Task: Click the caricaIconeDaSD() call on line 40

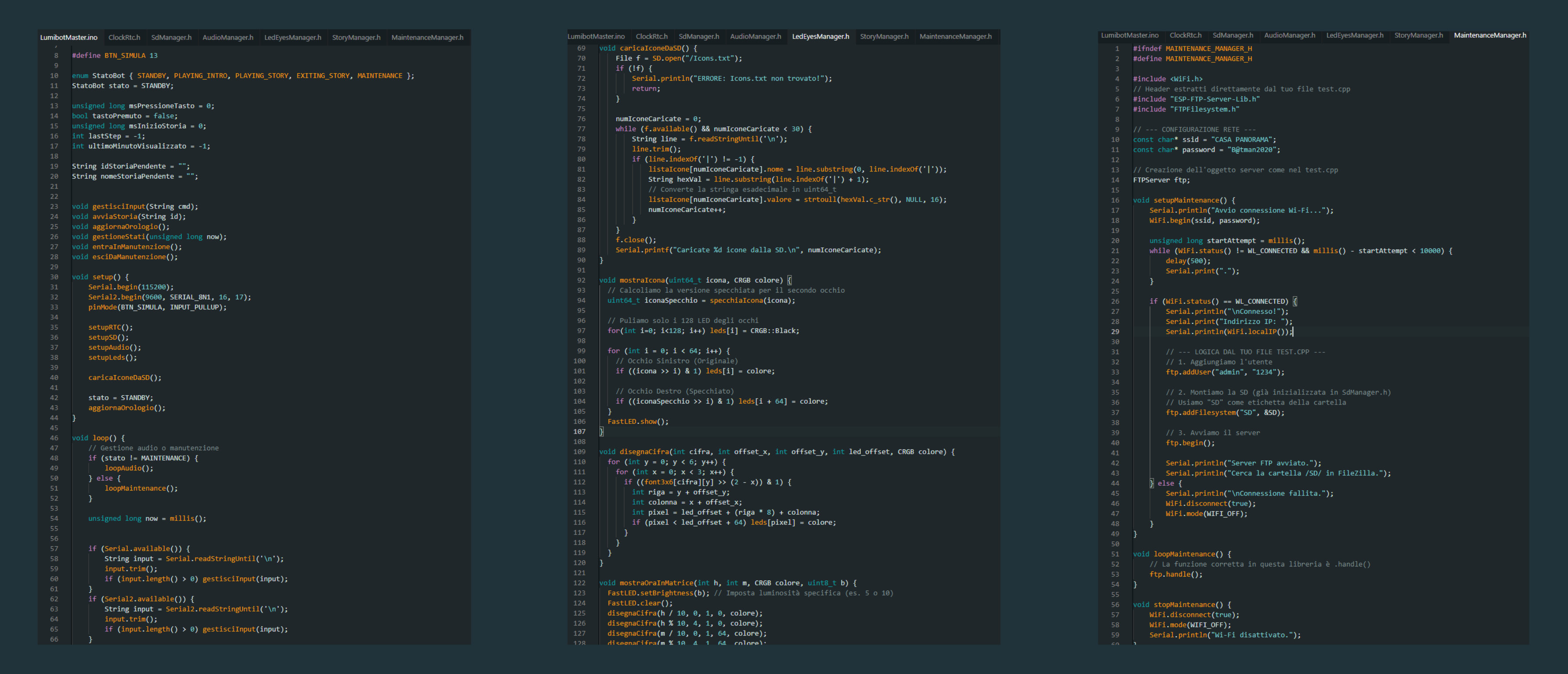Action: point(120,377)
